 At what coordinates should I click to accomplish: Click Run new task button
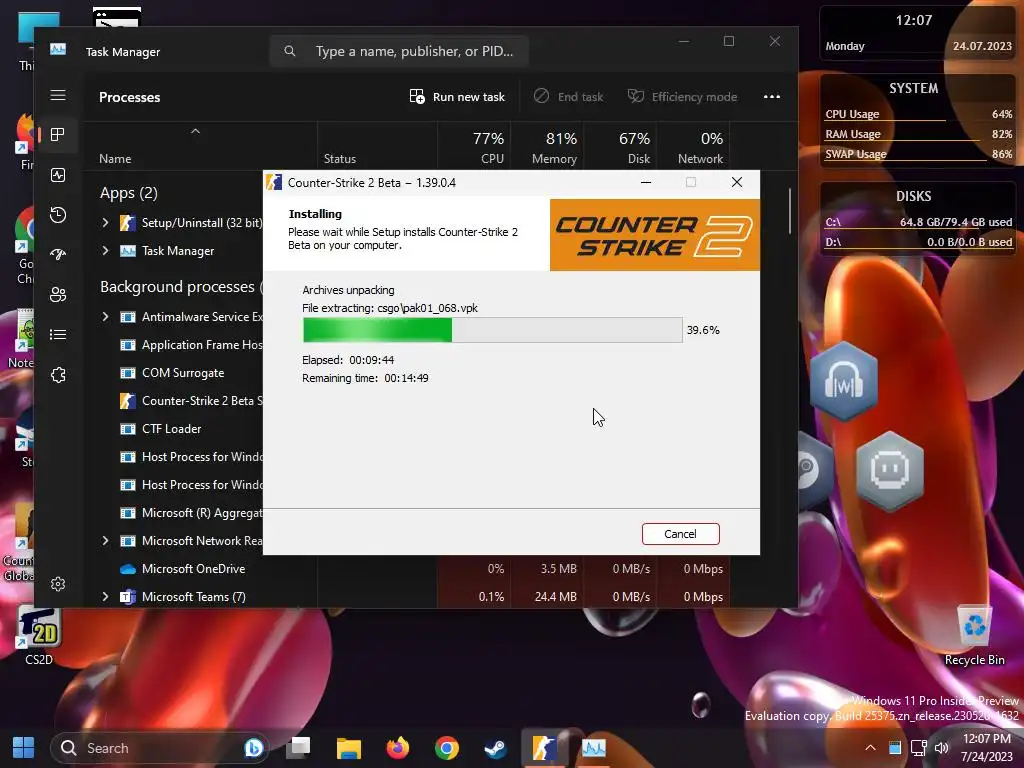tap(457, 97)
